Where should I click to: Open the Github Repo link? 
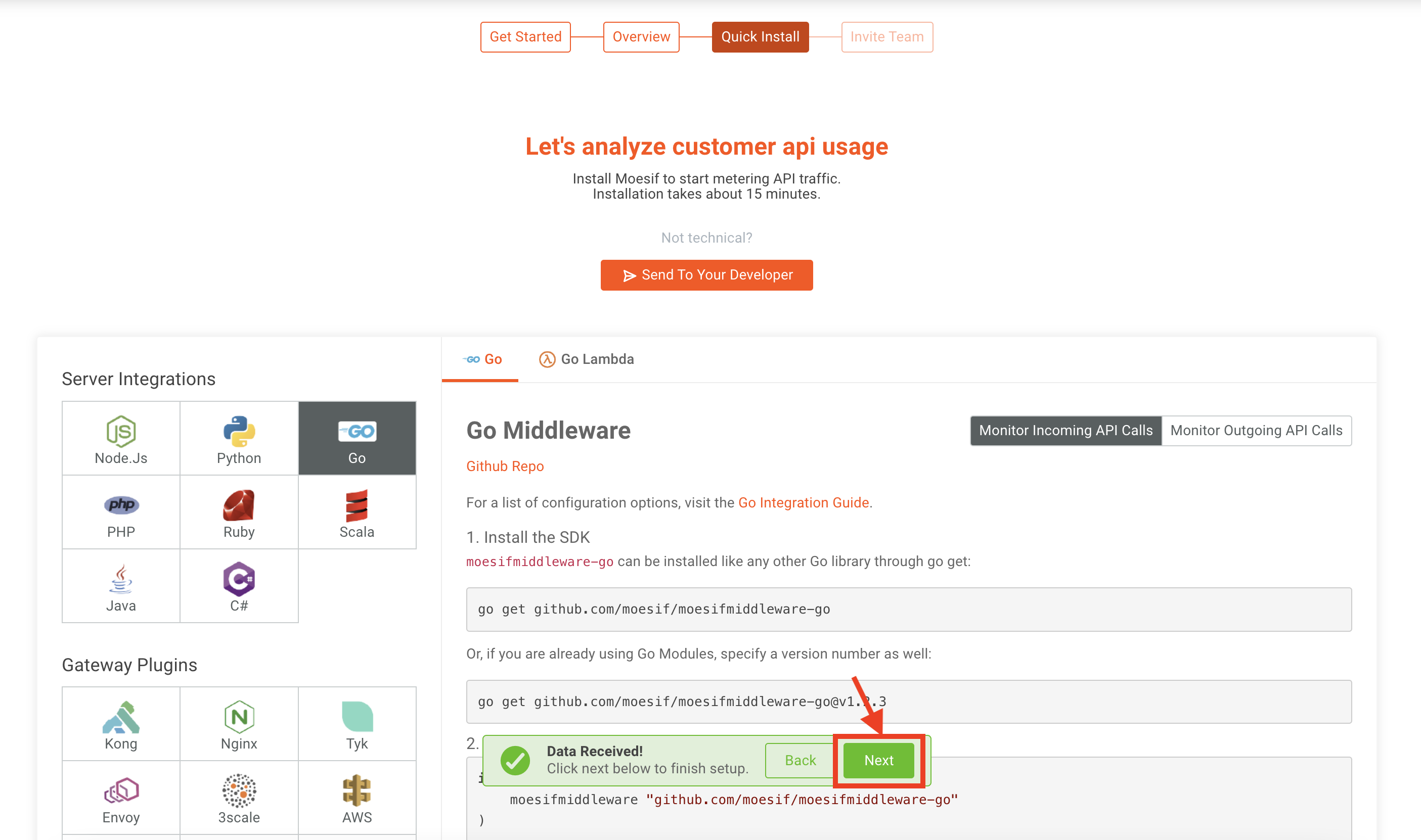coord(505,466)
